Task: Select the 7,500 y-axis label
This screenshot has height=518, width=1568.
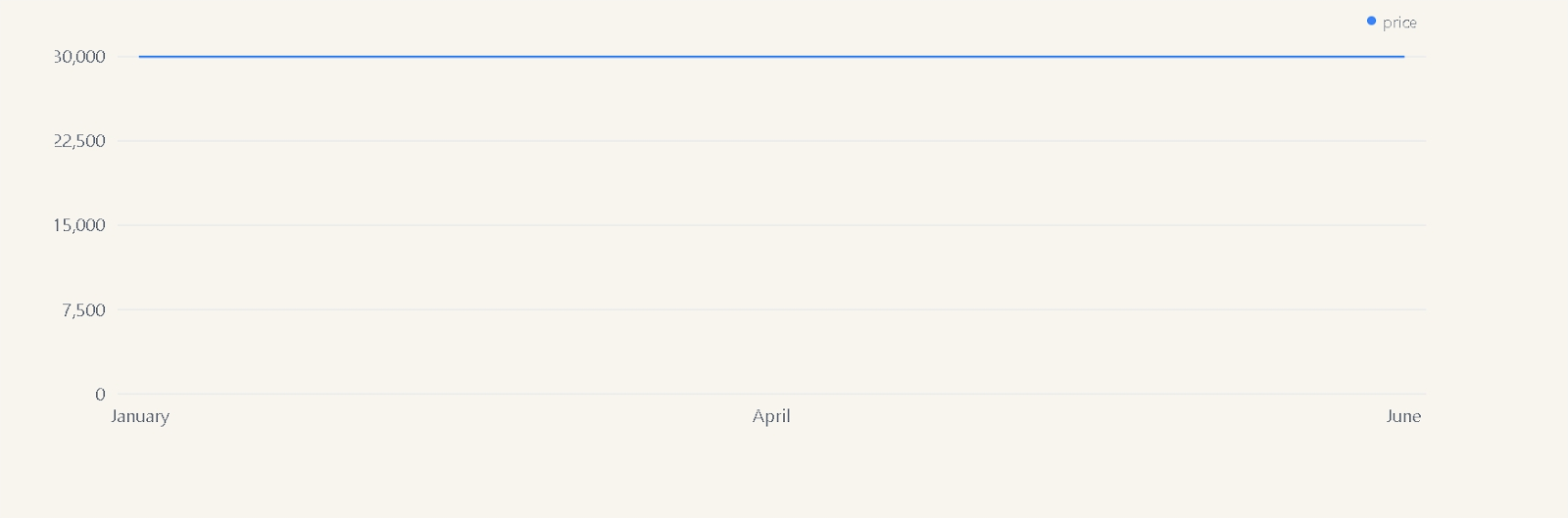Action: [x=83, y=310]
